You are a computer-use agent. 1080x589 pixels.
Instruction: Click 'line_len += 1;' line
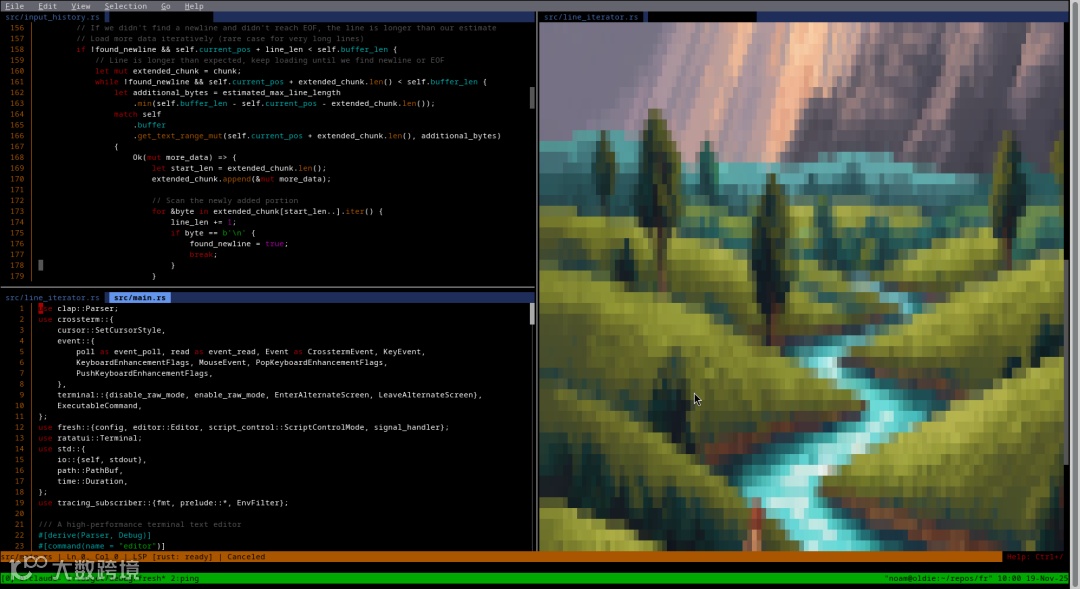(203, 222)
